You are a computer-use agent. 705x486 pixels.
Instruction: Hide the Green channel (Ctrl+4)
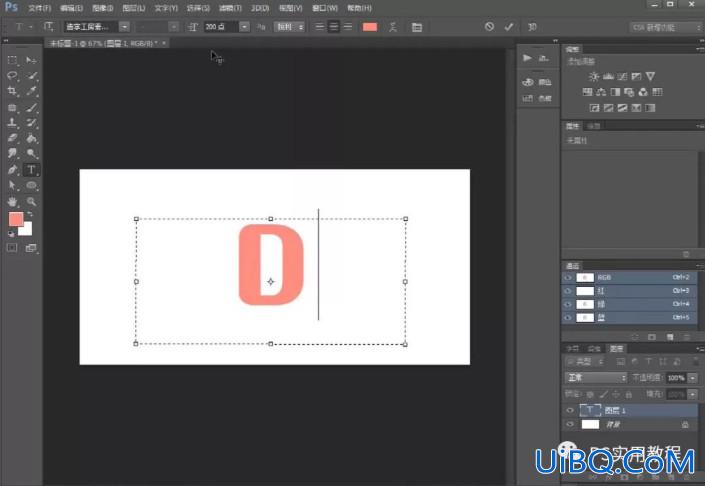coord(568,304)
